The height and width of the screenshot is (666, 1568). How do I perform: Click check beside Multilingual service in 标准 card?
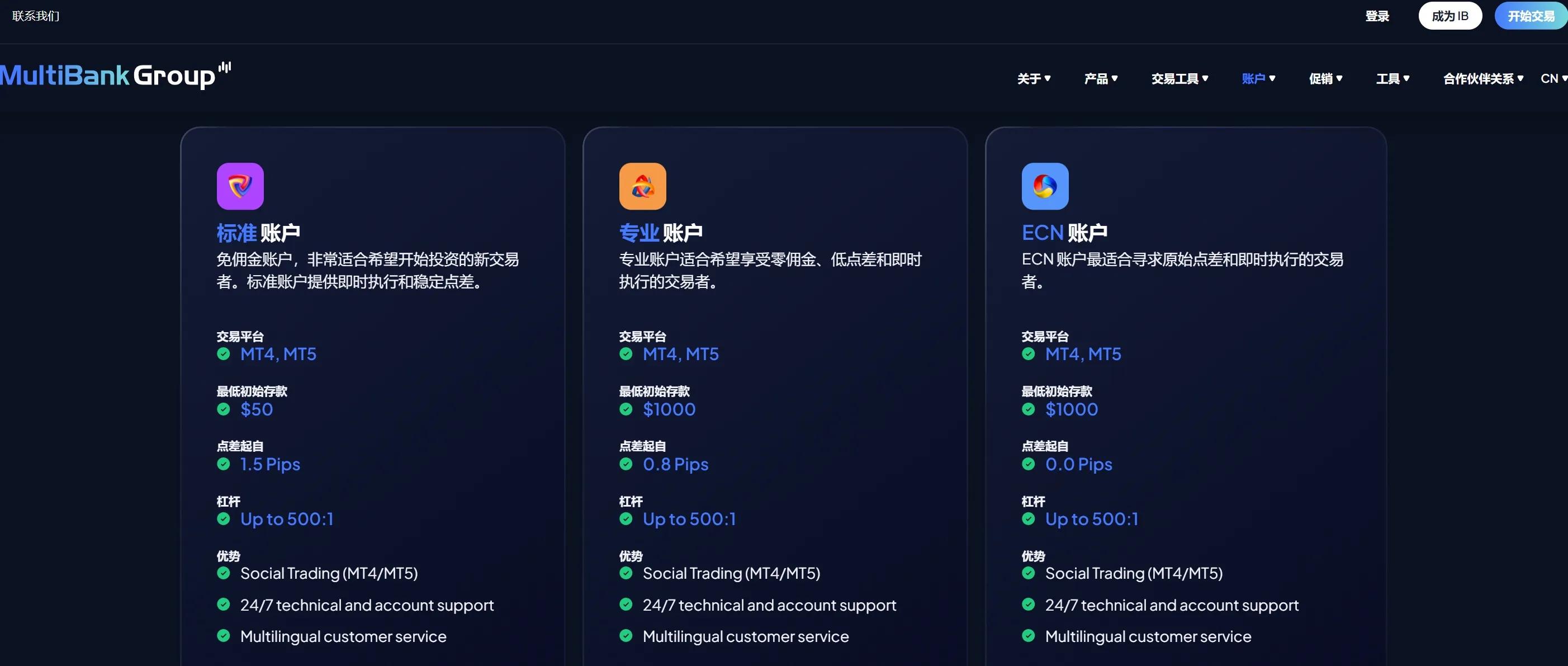pyautogui.click(x=224, y=636)
